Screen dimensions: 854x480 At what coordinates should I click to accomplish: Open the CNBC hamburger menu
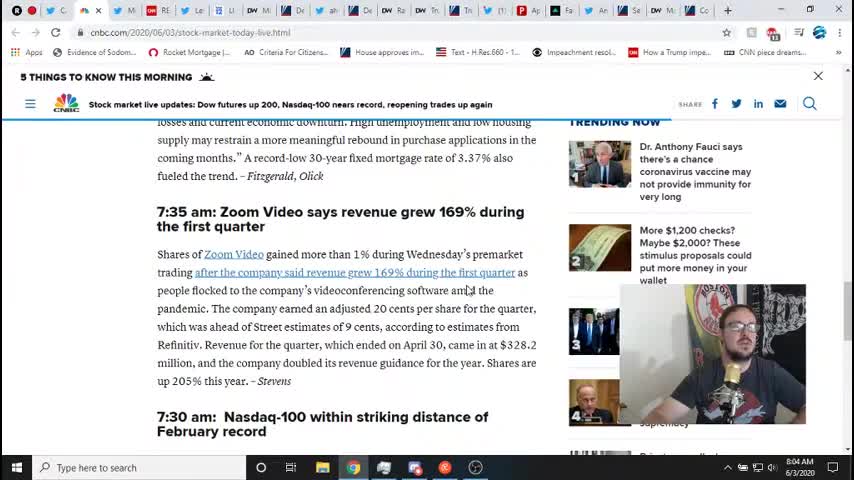pos(30,104)
